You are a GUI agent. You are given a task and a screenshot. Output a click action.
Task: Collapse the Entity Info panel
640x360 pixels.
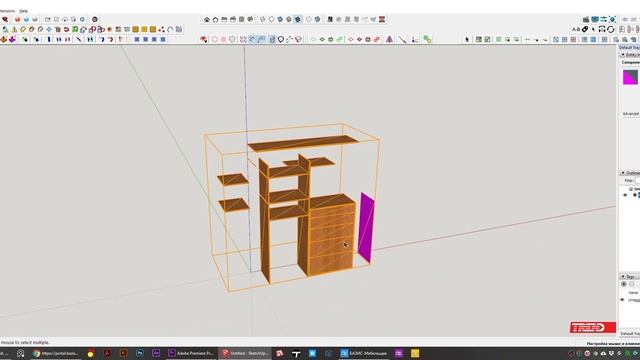tap(623, 55)
